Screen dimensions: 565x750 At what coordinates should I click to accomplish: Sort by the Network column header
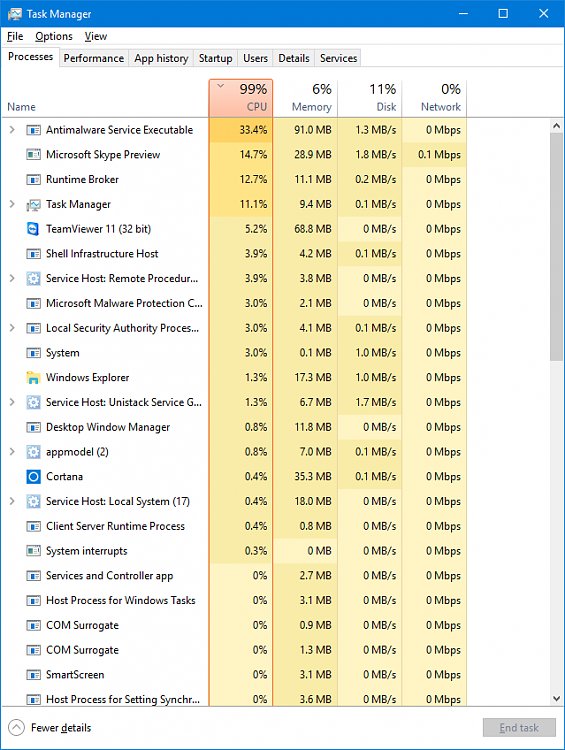coord(434,98)
